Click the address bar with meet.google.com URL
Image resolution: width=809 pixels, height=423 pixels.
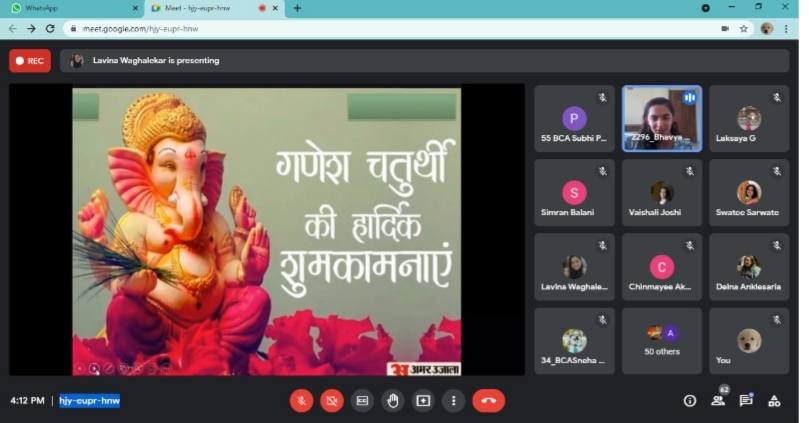[x=408, y=29]
